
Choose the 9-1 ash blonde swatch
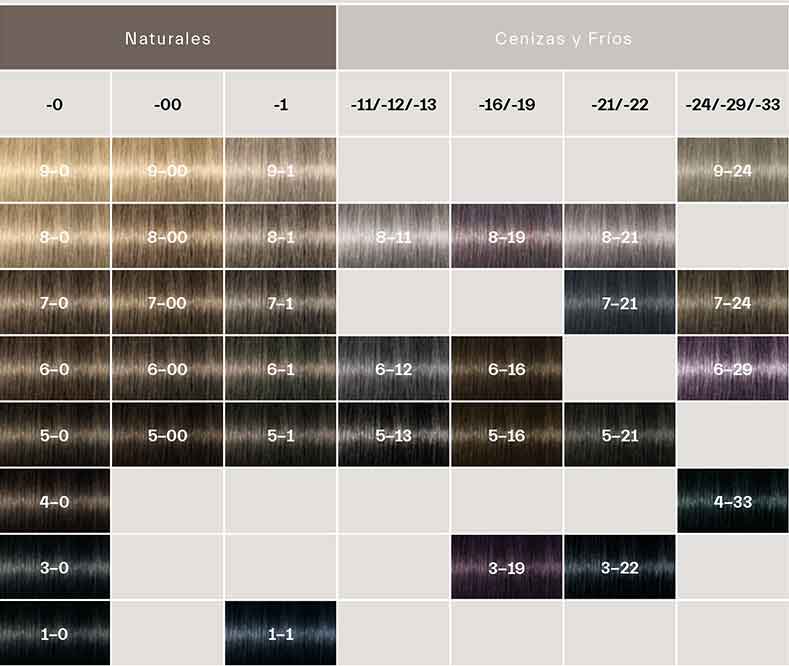(x=280, y=170)
